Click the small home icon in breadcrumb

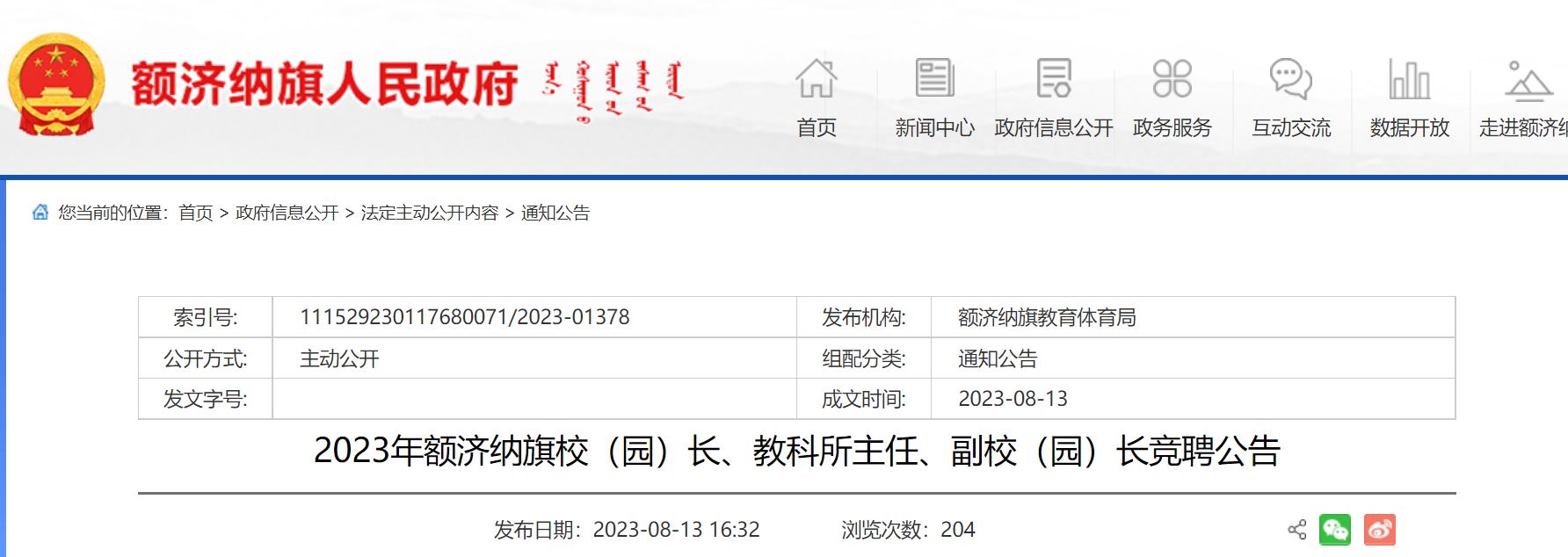(x=40, y=212)
